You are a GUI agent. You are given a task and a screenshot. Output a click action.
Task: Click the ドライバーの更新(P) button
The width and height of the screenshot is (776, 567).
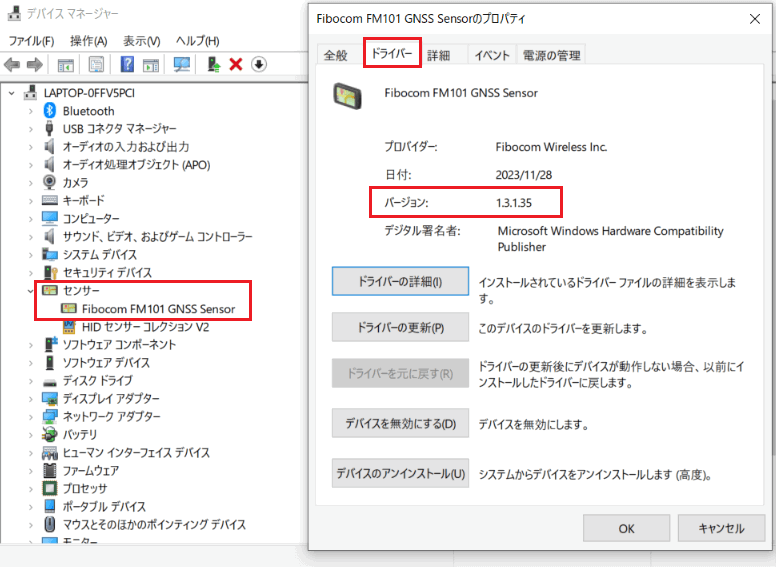click(400, 327)
